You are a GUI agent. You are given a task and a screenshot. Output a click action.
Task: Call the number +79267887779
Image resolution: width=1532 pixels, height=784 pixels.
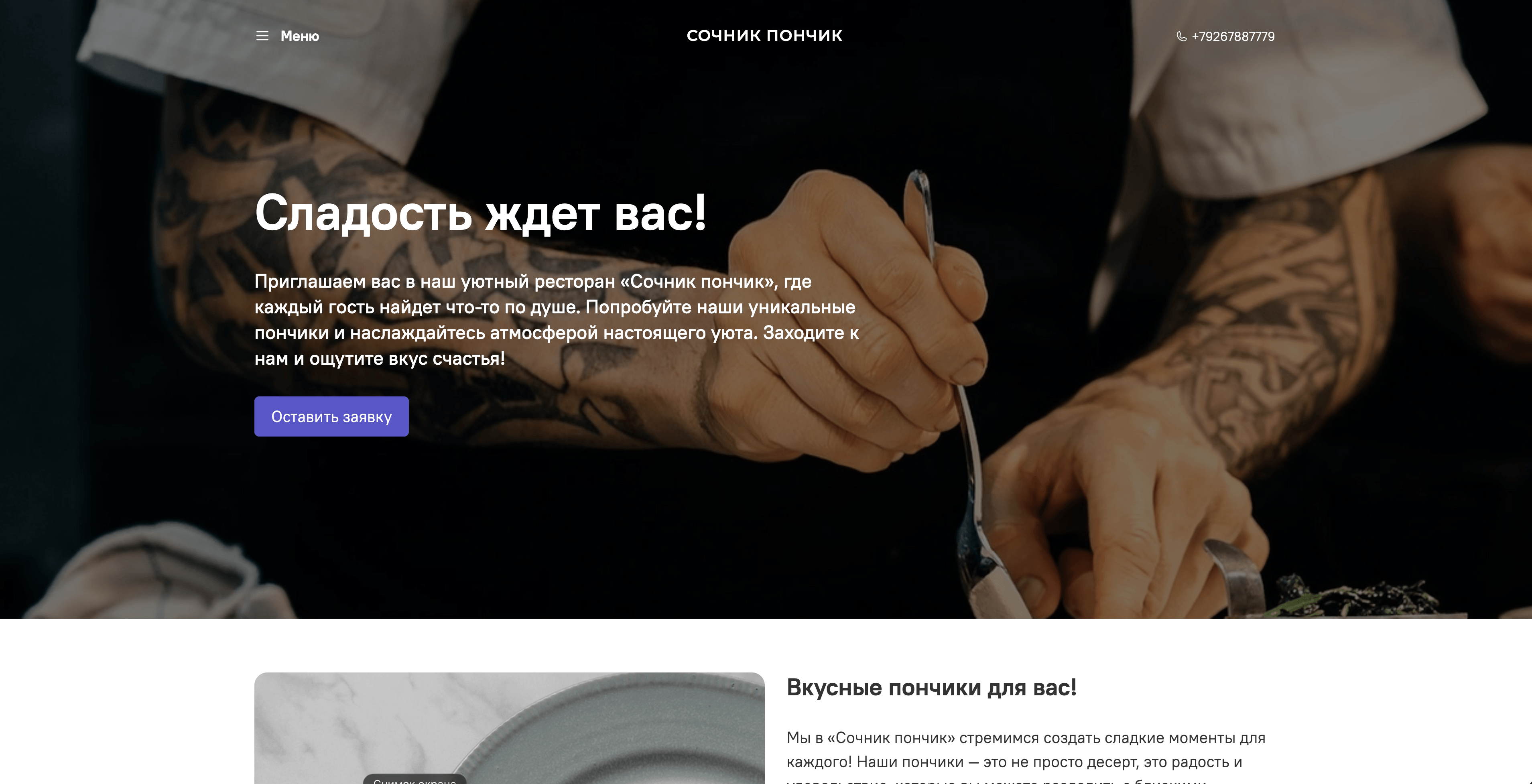pyautogui.click(x=1233, y=36)
